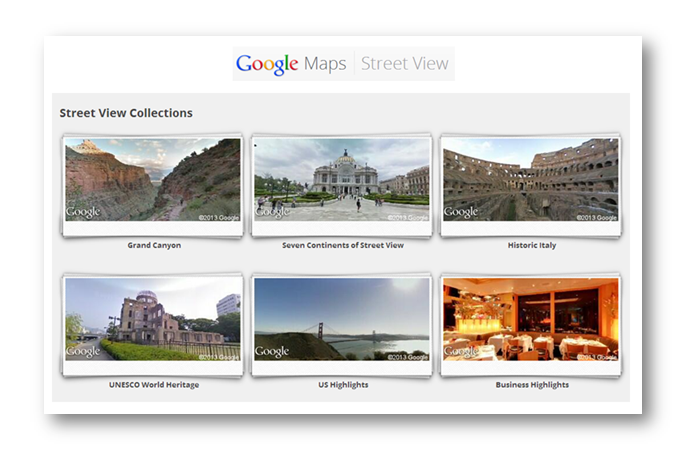Image resolution: width=689 pixels, height=459 pixels.
Task: Open the Seven Continents palace thumbnail
Action: coord(342,180)
